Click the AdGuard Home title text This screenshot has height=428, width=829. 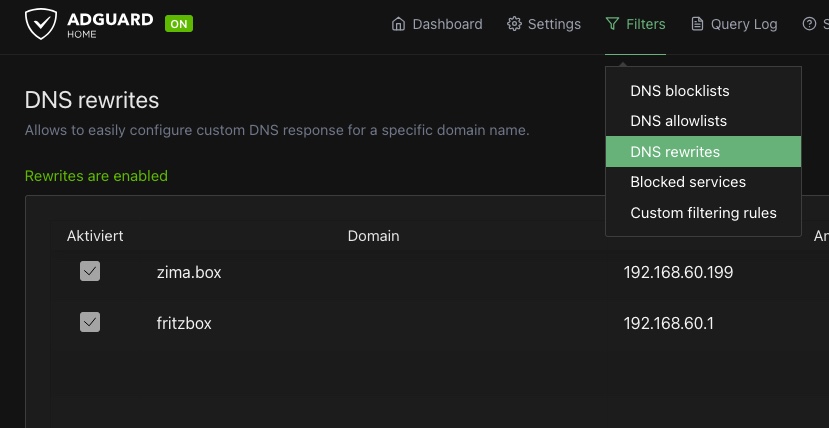110,25
